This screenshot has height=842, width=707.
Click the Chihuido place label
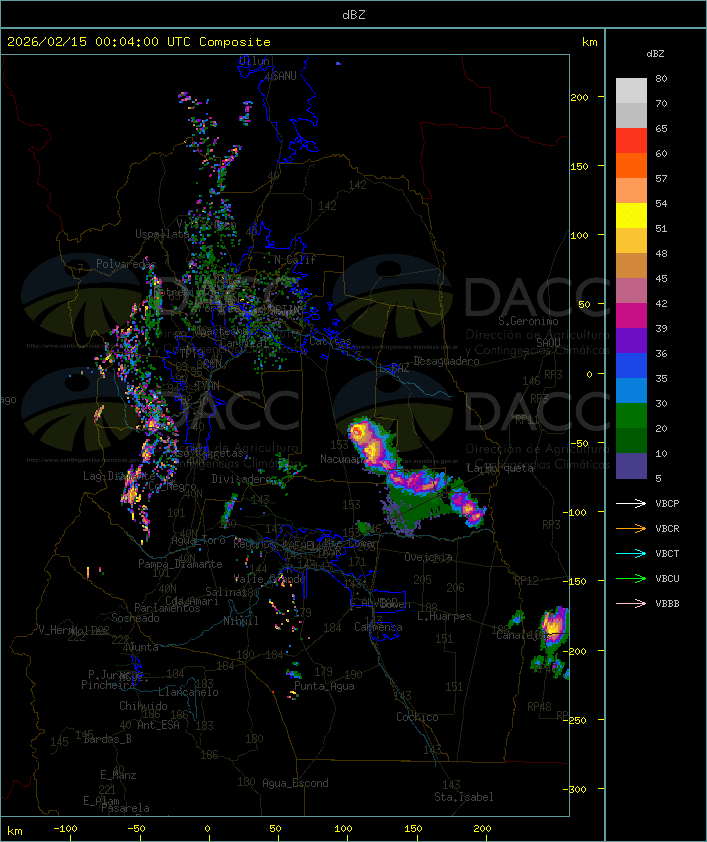[143, 706]
